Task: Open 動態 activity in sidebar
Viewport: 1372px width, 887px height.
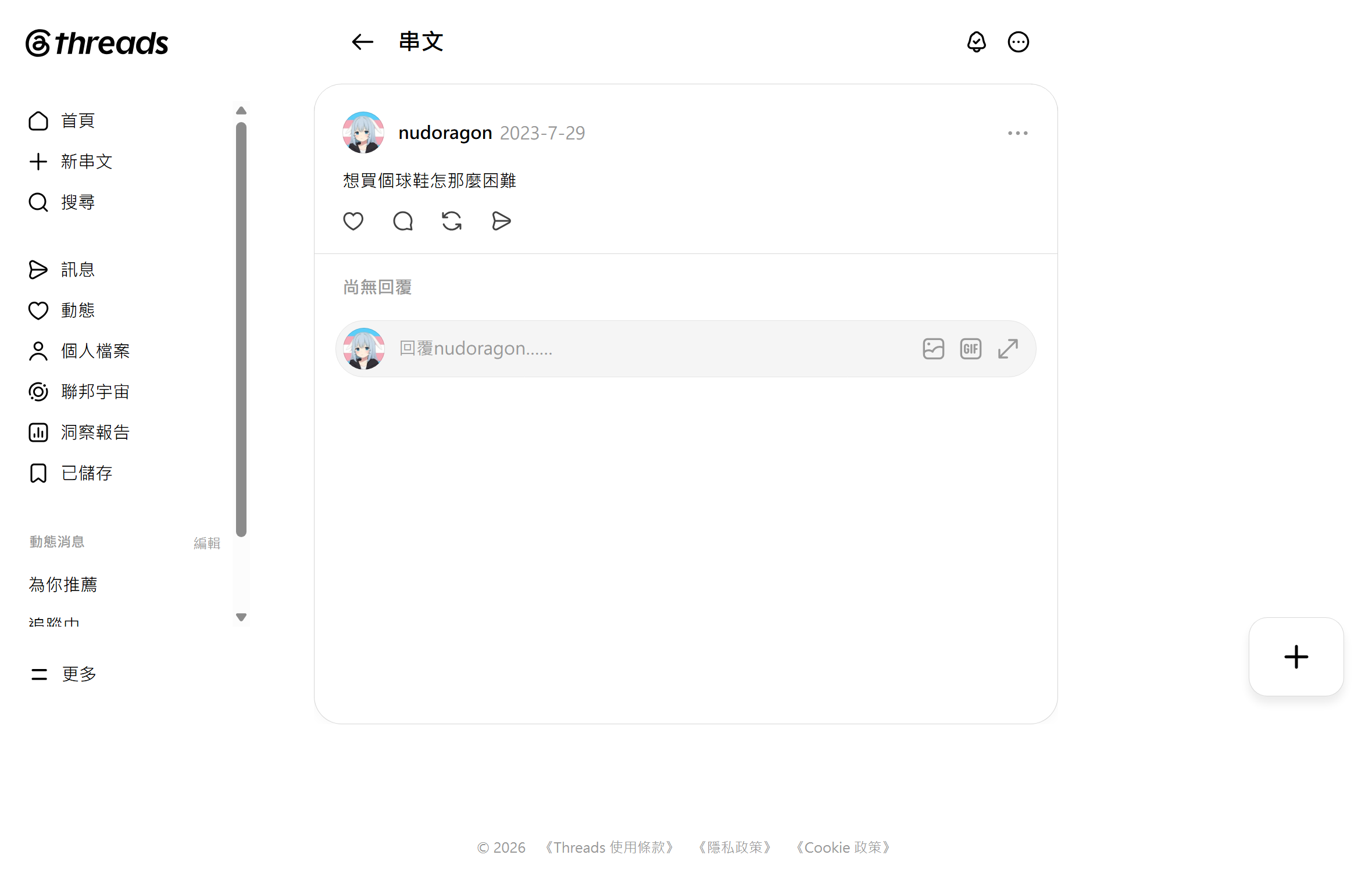Action: coord(62,310)
